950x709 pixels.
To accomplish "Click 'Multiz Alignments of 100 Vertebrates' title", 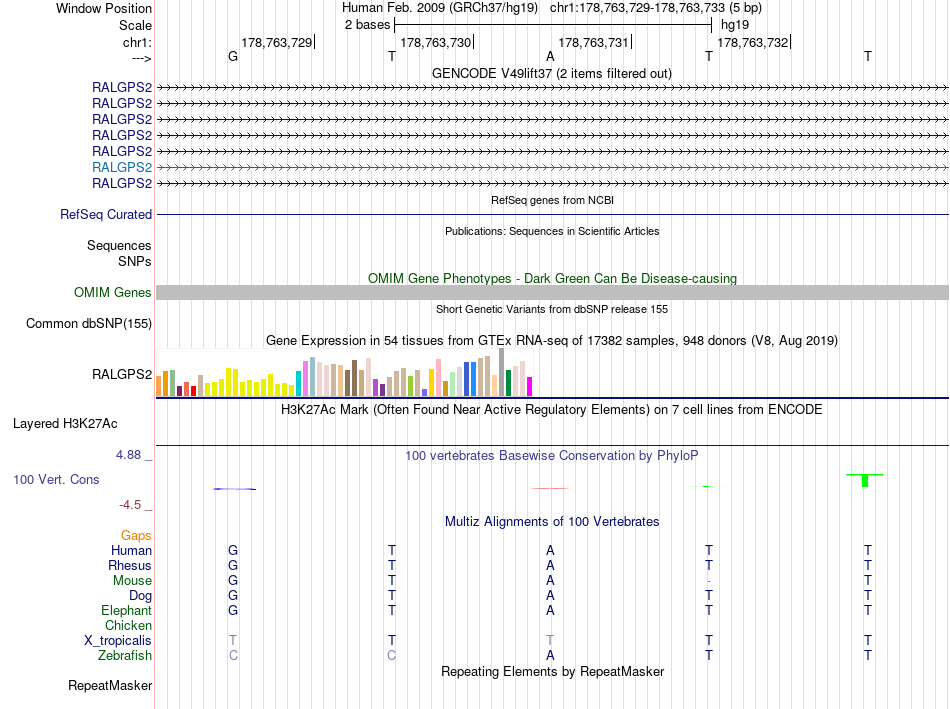I will (x=552, y=522).
